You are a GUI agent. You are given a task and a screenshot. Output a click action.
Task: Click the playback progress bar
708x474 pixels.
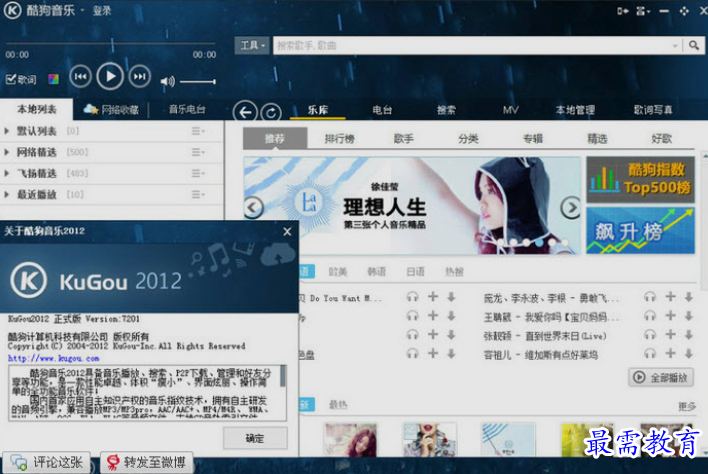point(111,44)
